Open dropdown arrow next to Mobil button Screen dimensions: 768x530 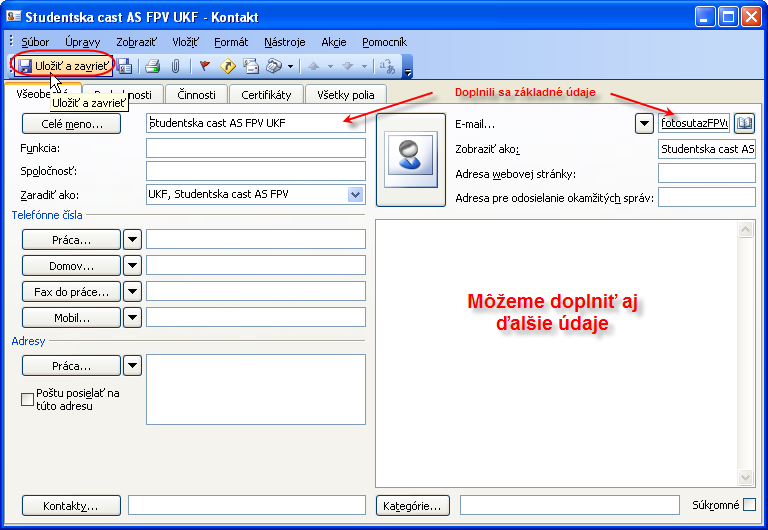(x=132, y=318)
